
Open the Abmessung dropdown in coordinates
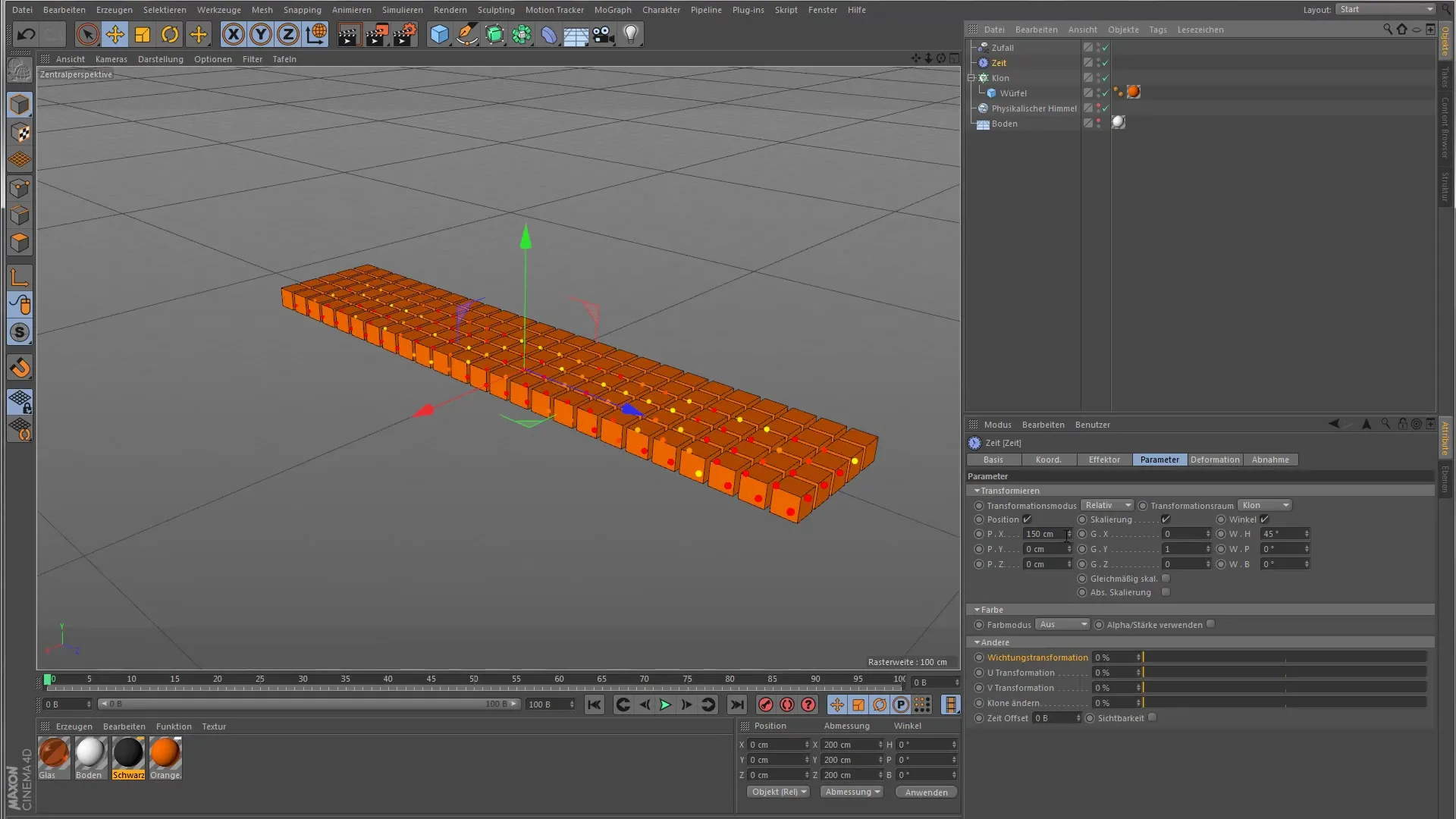(852, 792)
